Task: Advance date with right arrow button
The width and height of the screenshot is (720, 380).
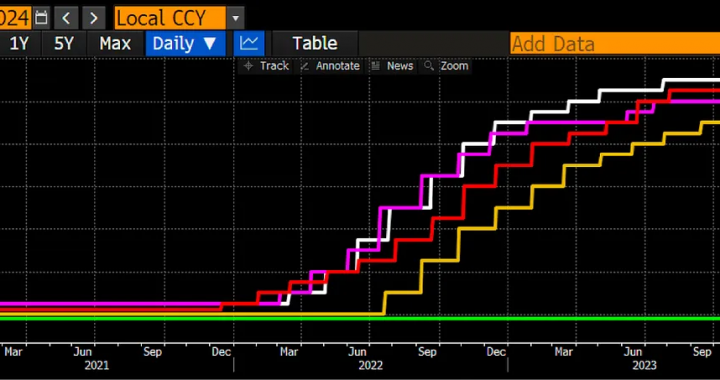Action: 94,18
